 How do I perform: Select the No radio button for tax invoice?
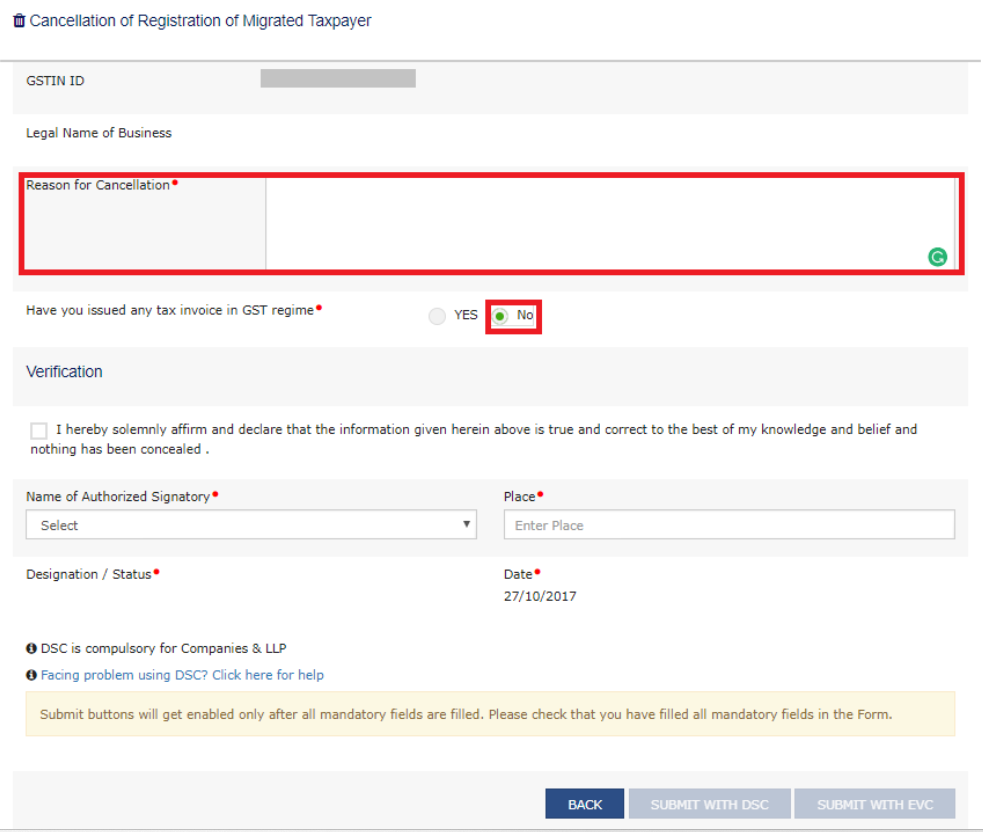(501, 316)
